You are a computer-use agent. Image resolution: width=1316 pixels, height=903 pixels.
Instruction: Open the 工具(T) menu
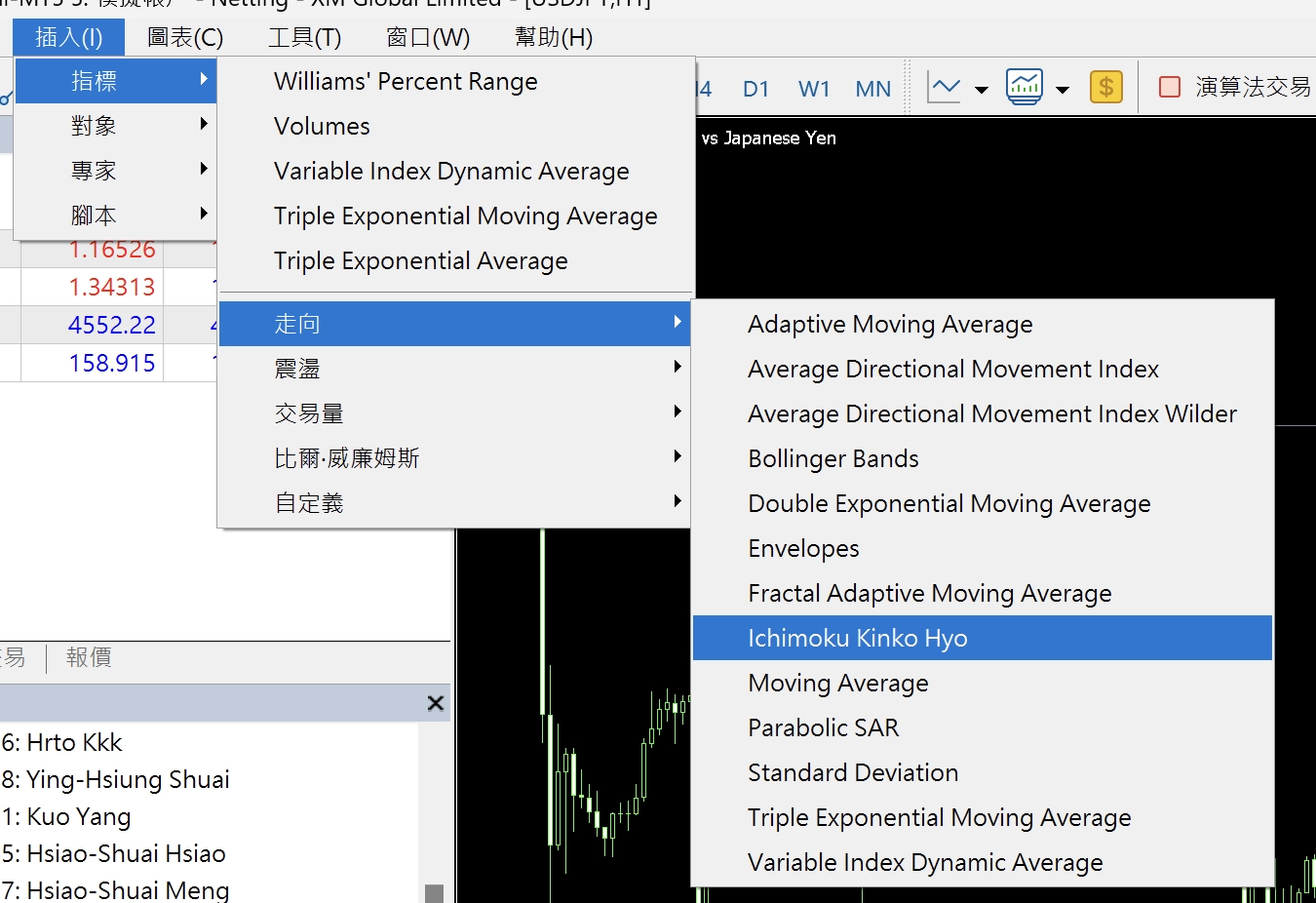point(305,37)
